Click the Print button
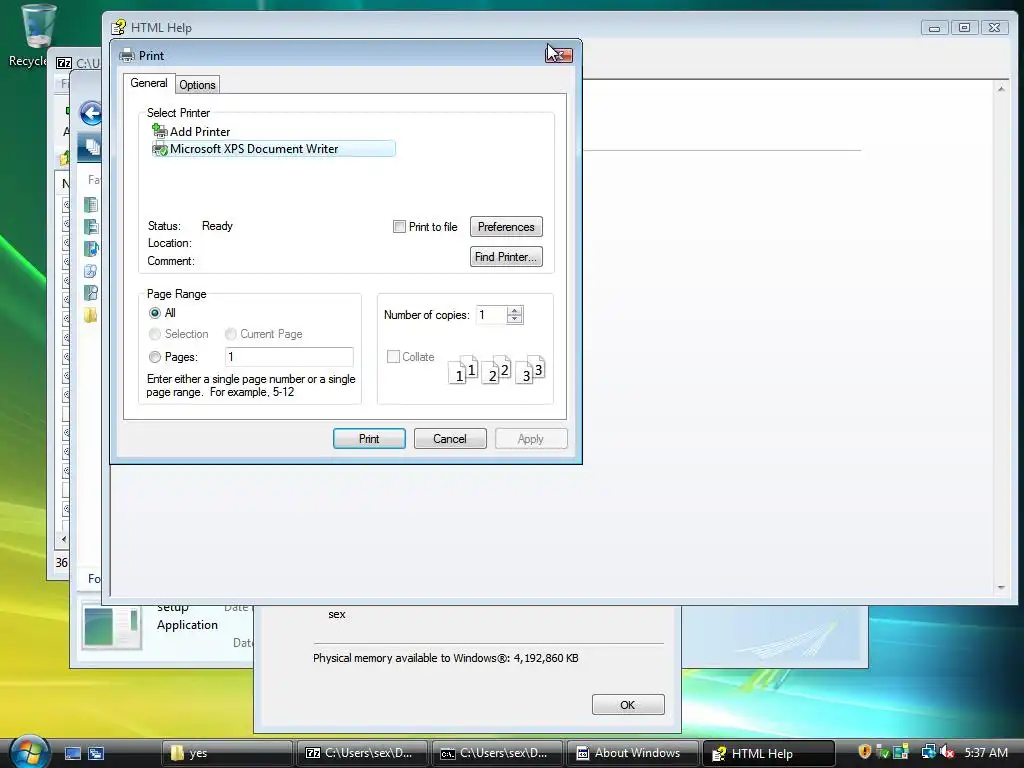Viewport: 1024px width, 768px height. coord(369,439)
